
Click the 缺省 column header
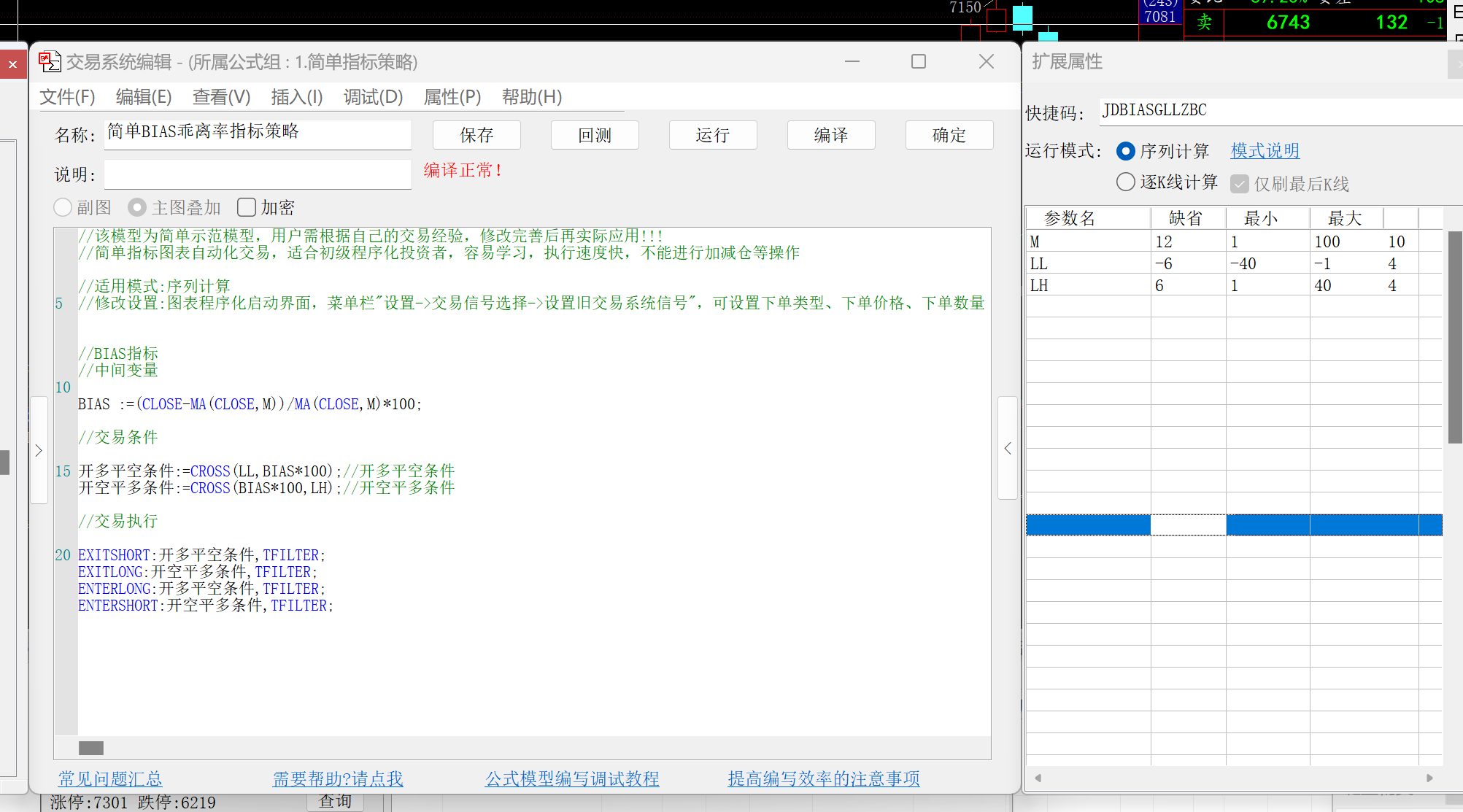[1189, 218]
